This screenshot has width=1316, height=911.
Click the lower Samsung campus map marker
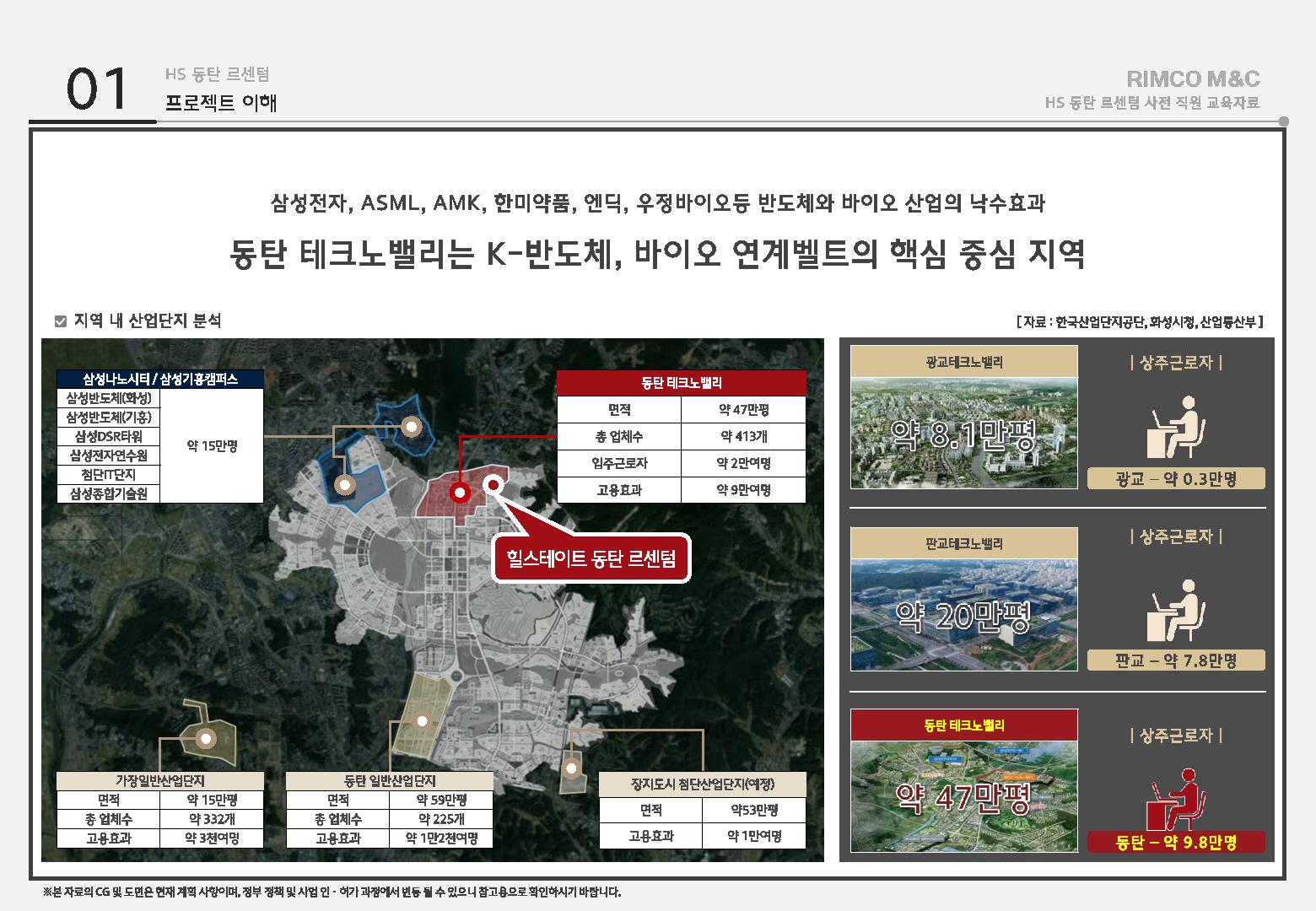pos(344,485)
